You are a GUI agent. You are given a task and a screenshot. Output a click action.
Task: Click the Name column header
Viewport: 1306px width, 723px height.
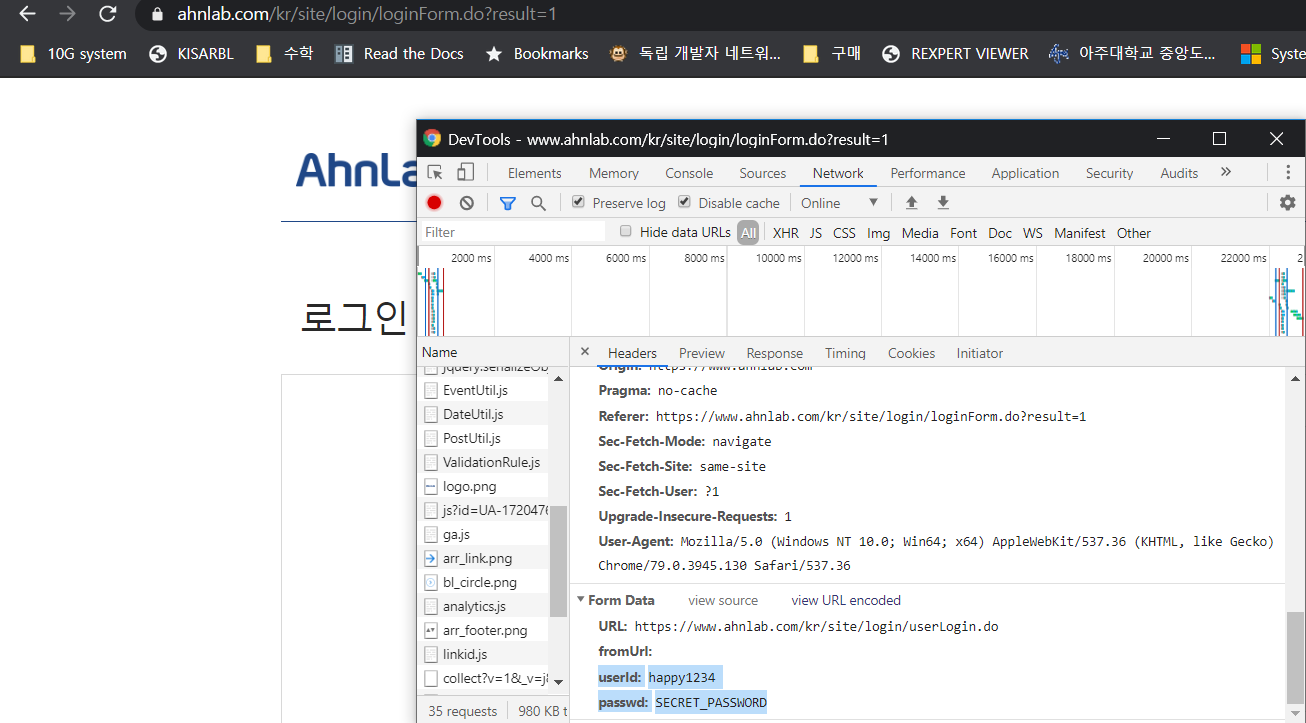point(493,352)
